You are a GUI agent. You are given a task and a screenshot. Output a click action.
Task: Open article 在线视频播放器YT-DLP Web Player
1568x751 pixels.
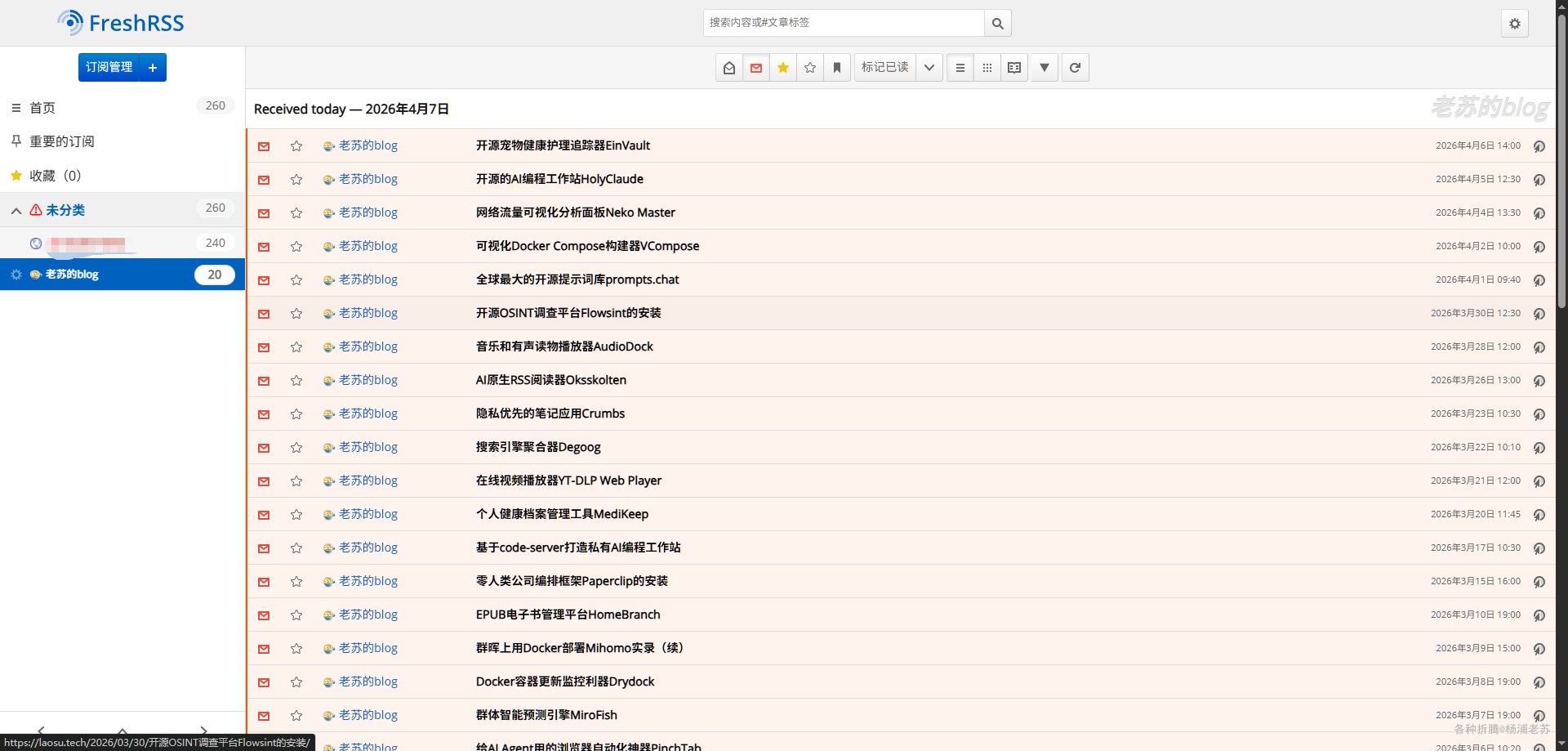tap(568, 481)
